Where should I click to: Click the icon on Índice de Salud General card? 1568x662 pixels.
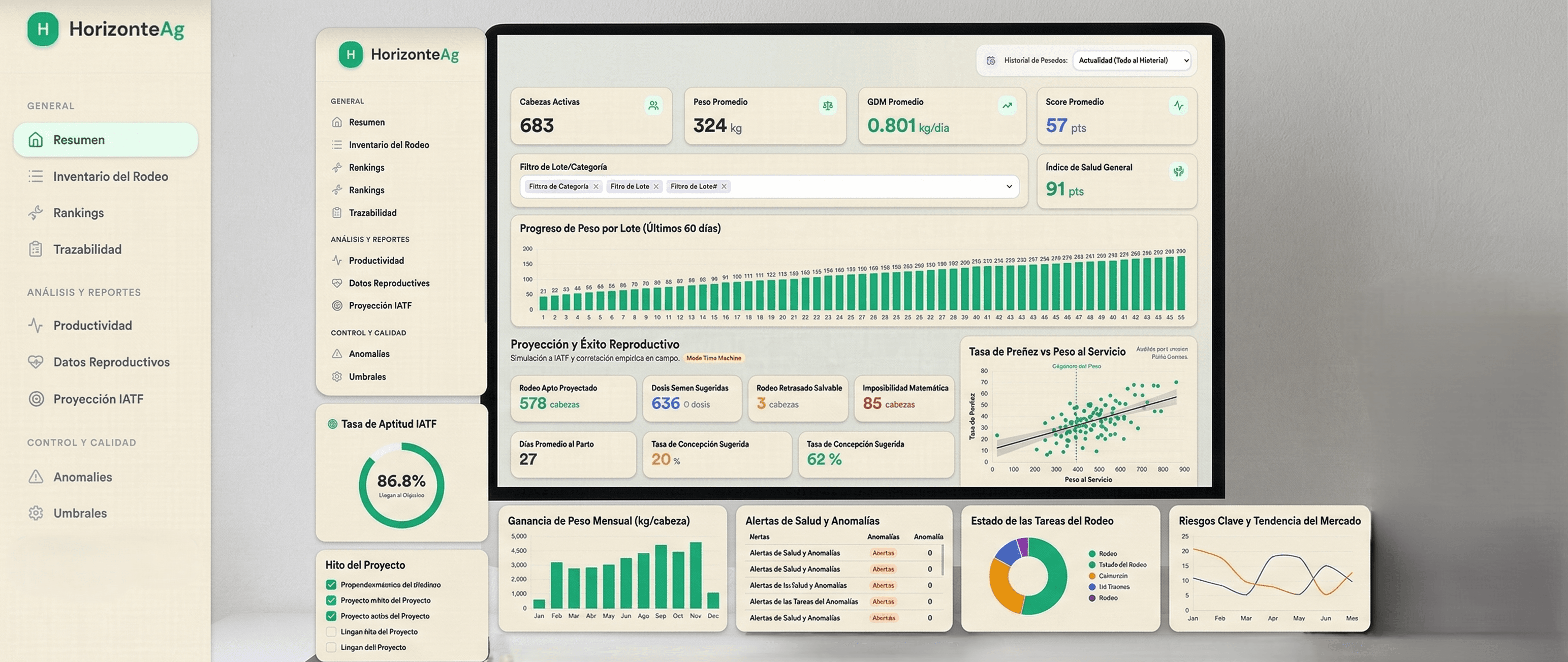[1179, 172]
